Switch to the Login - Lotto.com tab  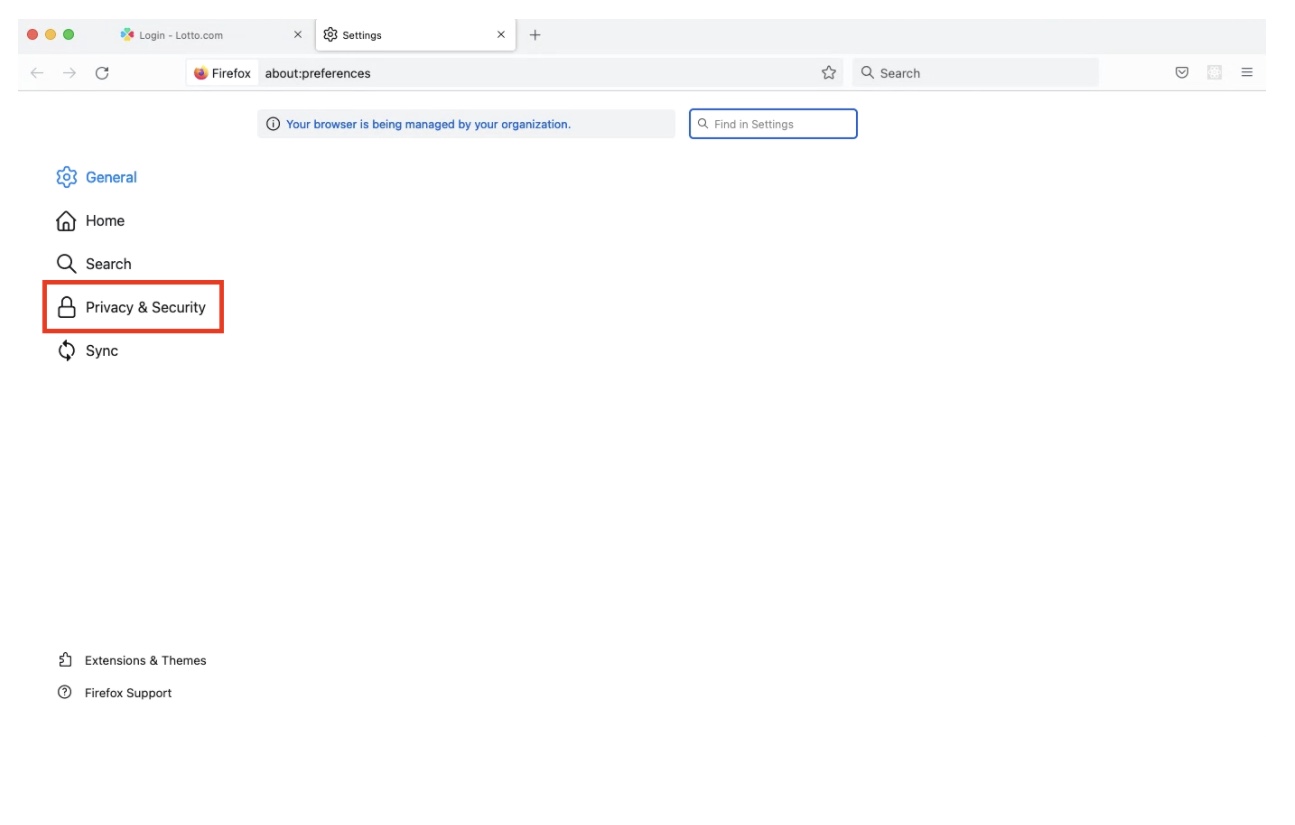pos(210,35)
